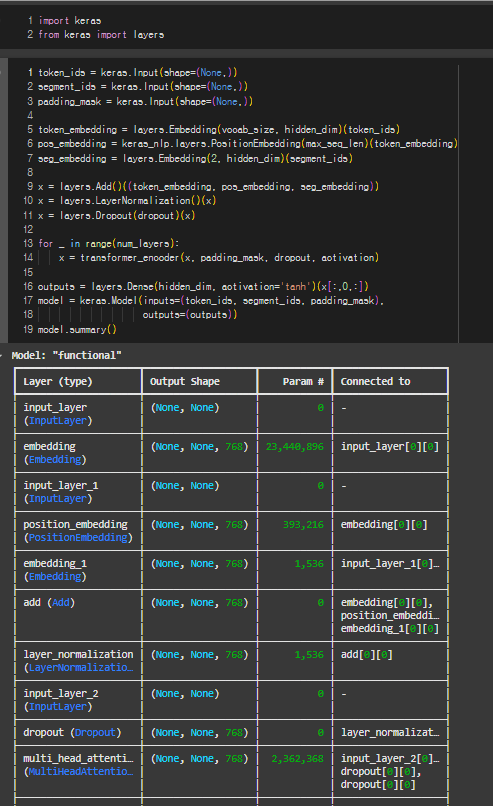Select the embedding_1 layer cell

[x=79, y=570]
